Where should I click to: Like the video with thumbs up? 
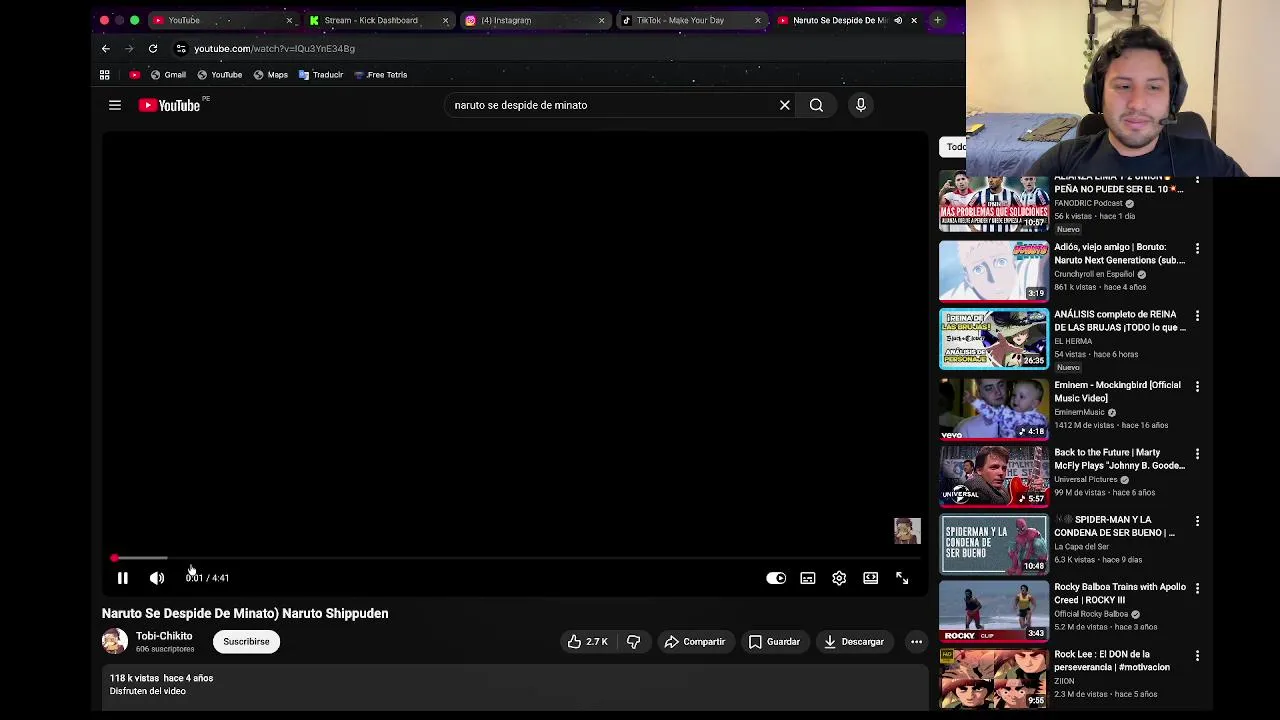pyautogui.click(x=587, y=642)
